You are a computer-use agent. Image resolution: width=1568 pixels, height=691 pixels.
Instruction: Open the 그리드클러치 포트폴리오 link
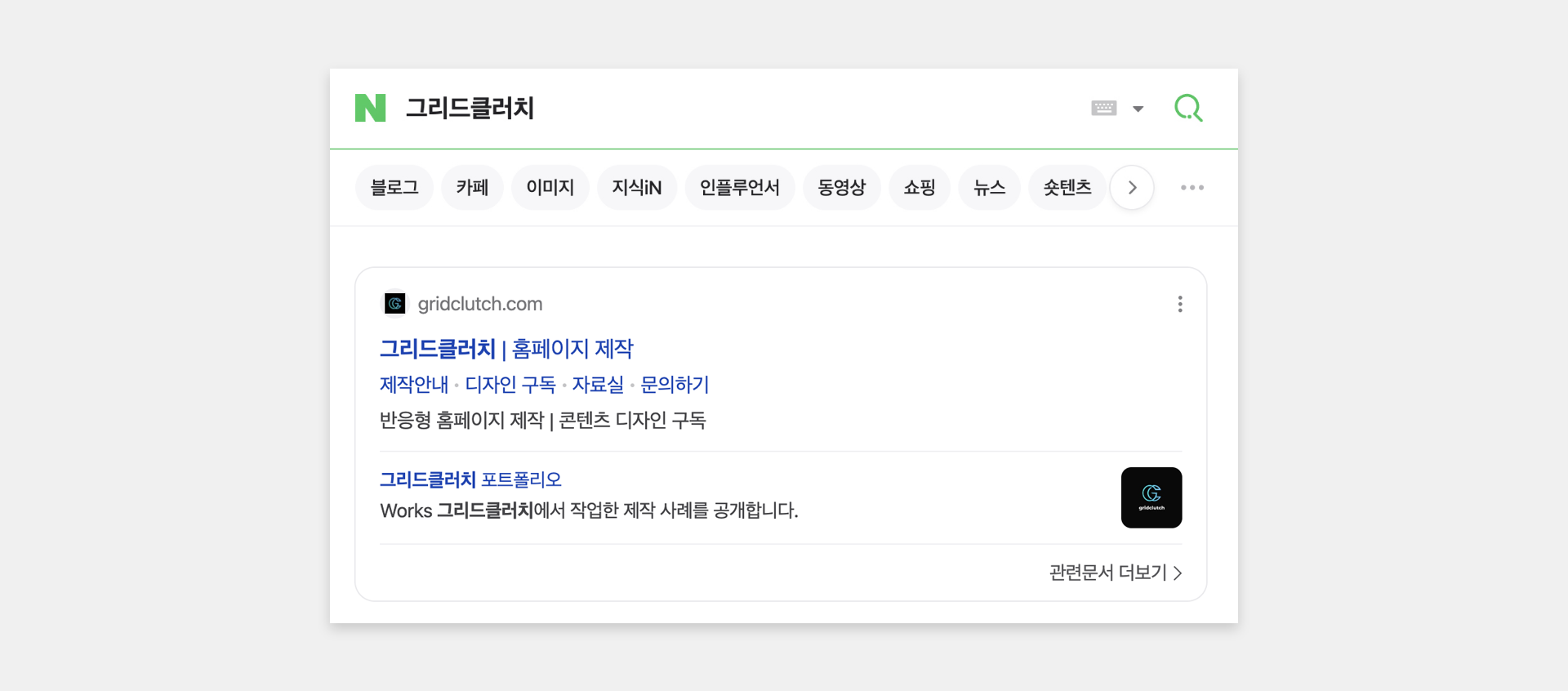pos(470,479)
